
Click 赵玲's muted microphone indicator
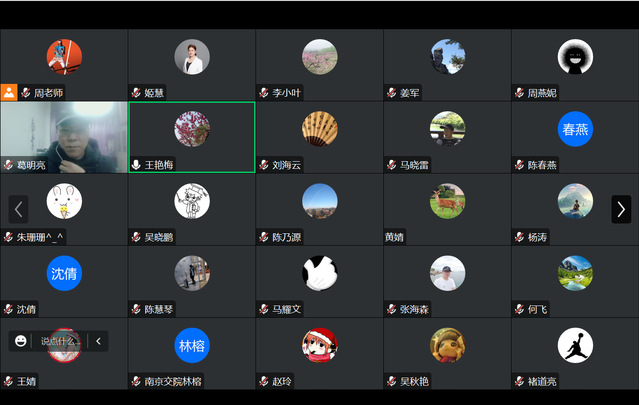tap(265, 382)
